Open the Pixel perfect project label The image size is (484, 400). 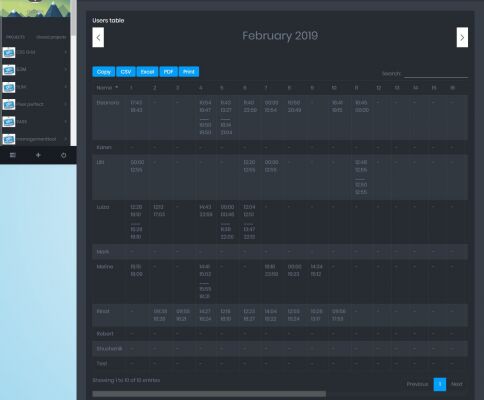pos(30,104)
